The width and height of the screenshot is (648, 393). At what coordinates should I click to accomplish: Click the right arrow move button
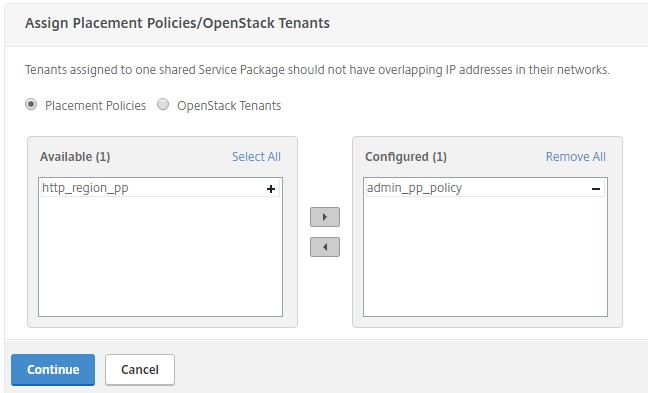pyautogui.click(x=325, y=217)
